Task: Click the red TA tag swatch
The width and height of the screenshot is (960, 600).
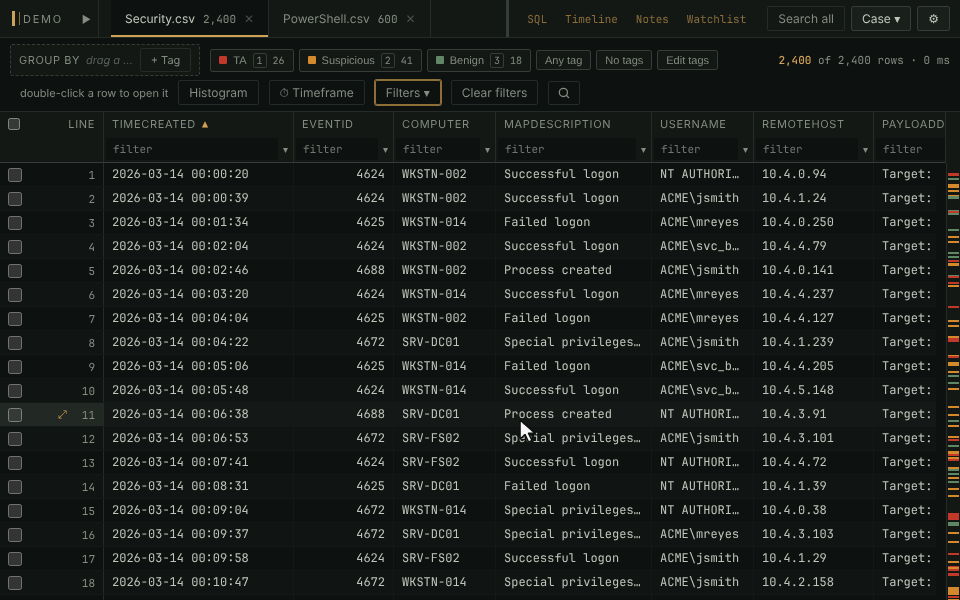Action: pyautogui.click(x=223, y=60)
